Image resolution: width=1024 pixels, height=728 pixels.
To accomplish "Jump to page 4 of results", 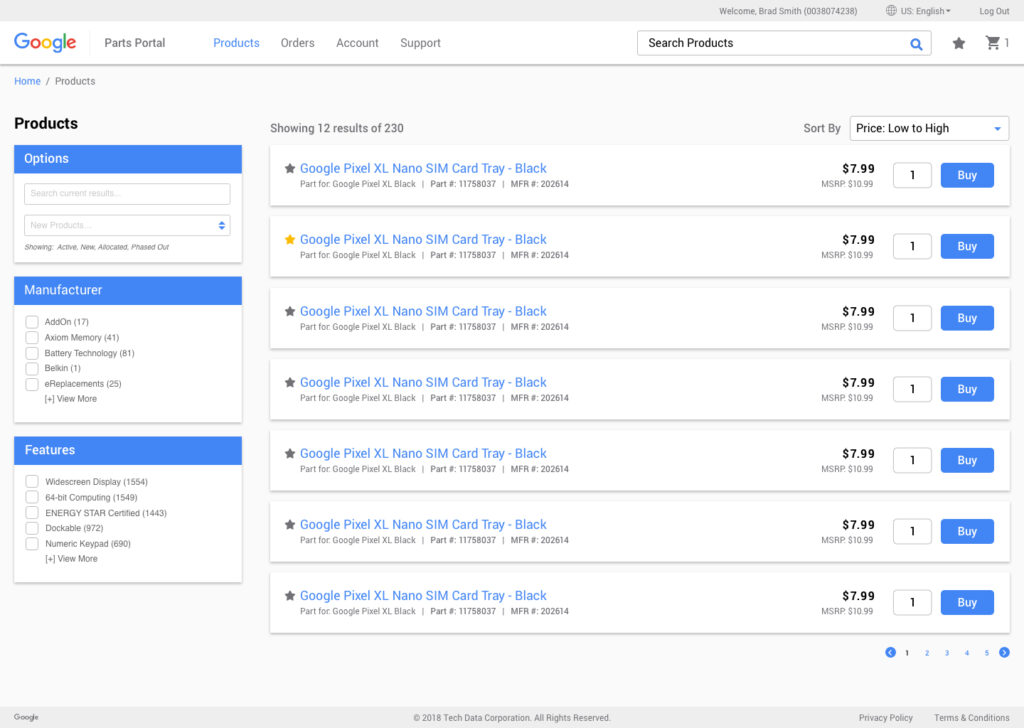I will (967, 653).
